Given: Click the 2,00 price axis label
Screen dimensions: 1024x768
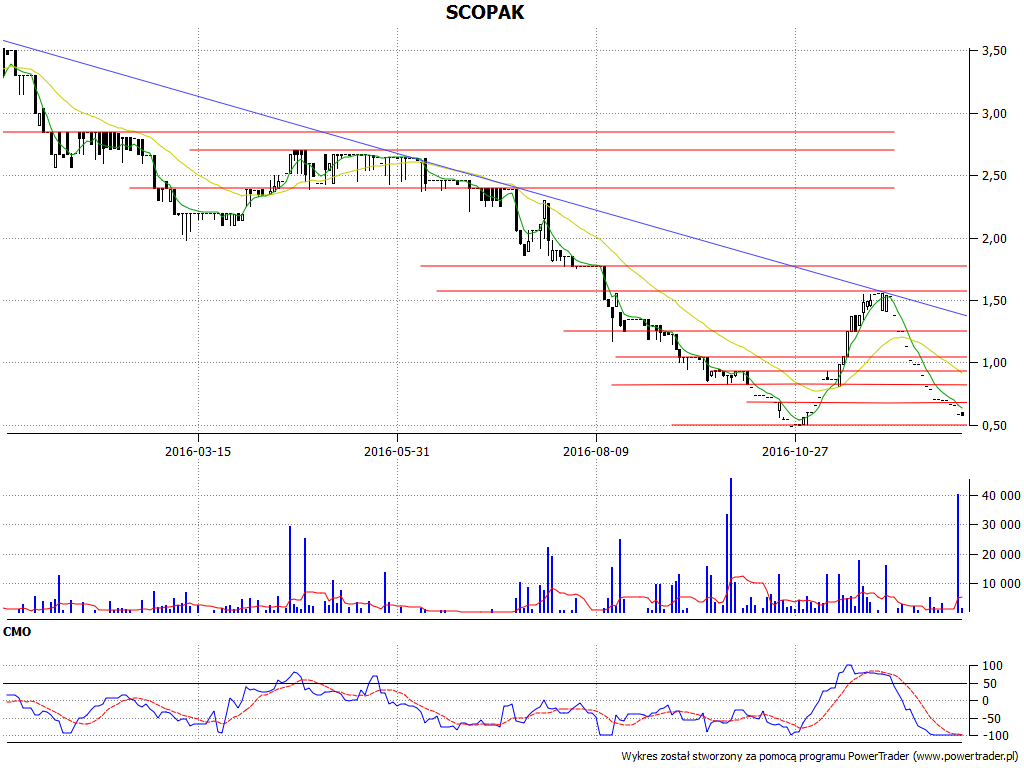Looking at the screenshot, I should [995, 238].
